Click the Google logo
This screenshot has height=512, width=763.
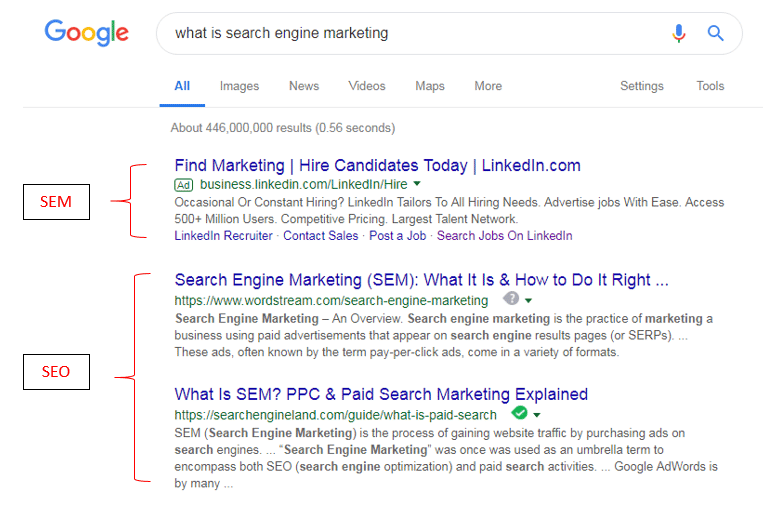87,33
